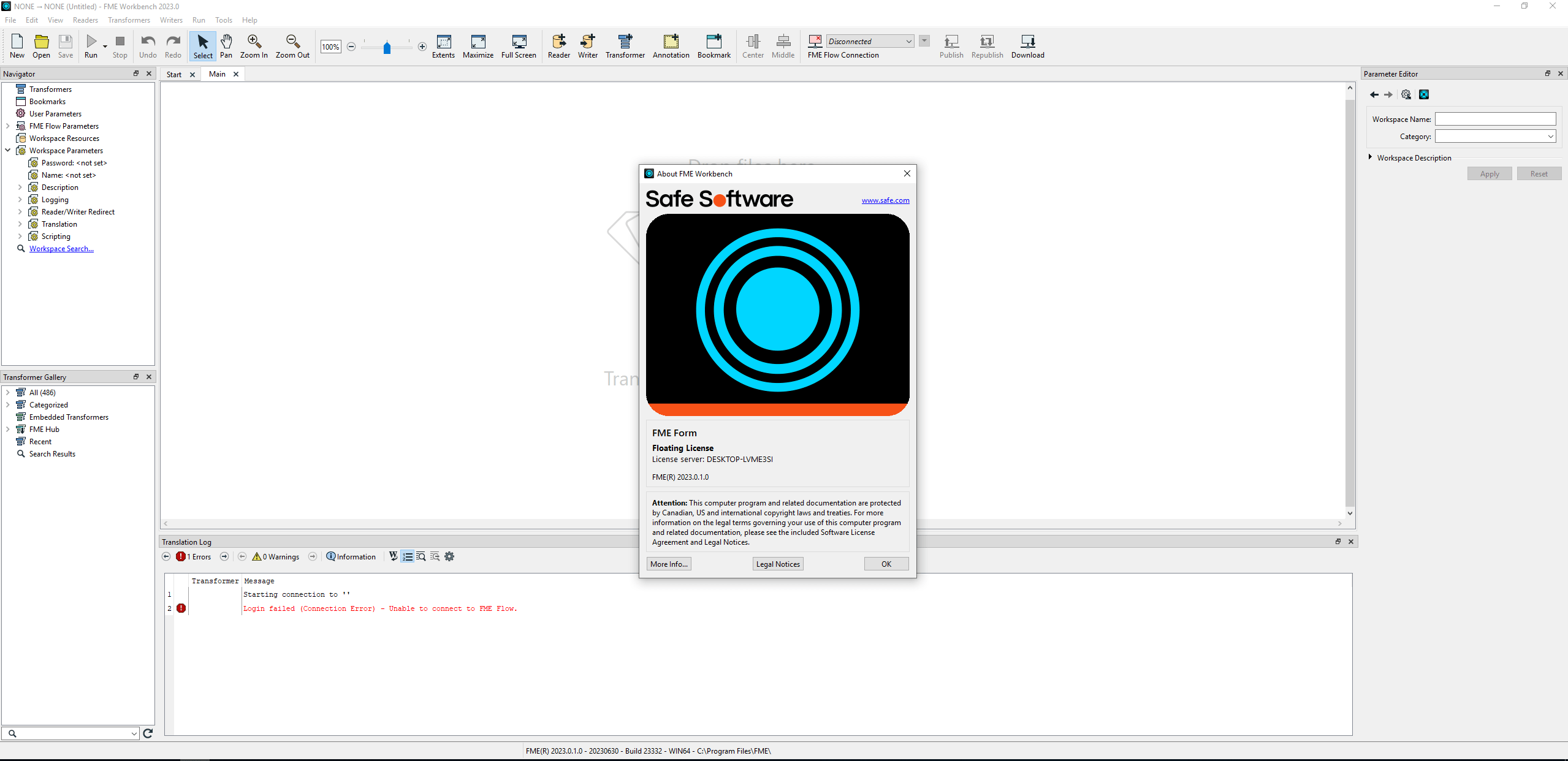Toggle the list view button in Translation Log
This screenshot has height=761, width=1568.
[408, 556]
